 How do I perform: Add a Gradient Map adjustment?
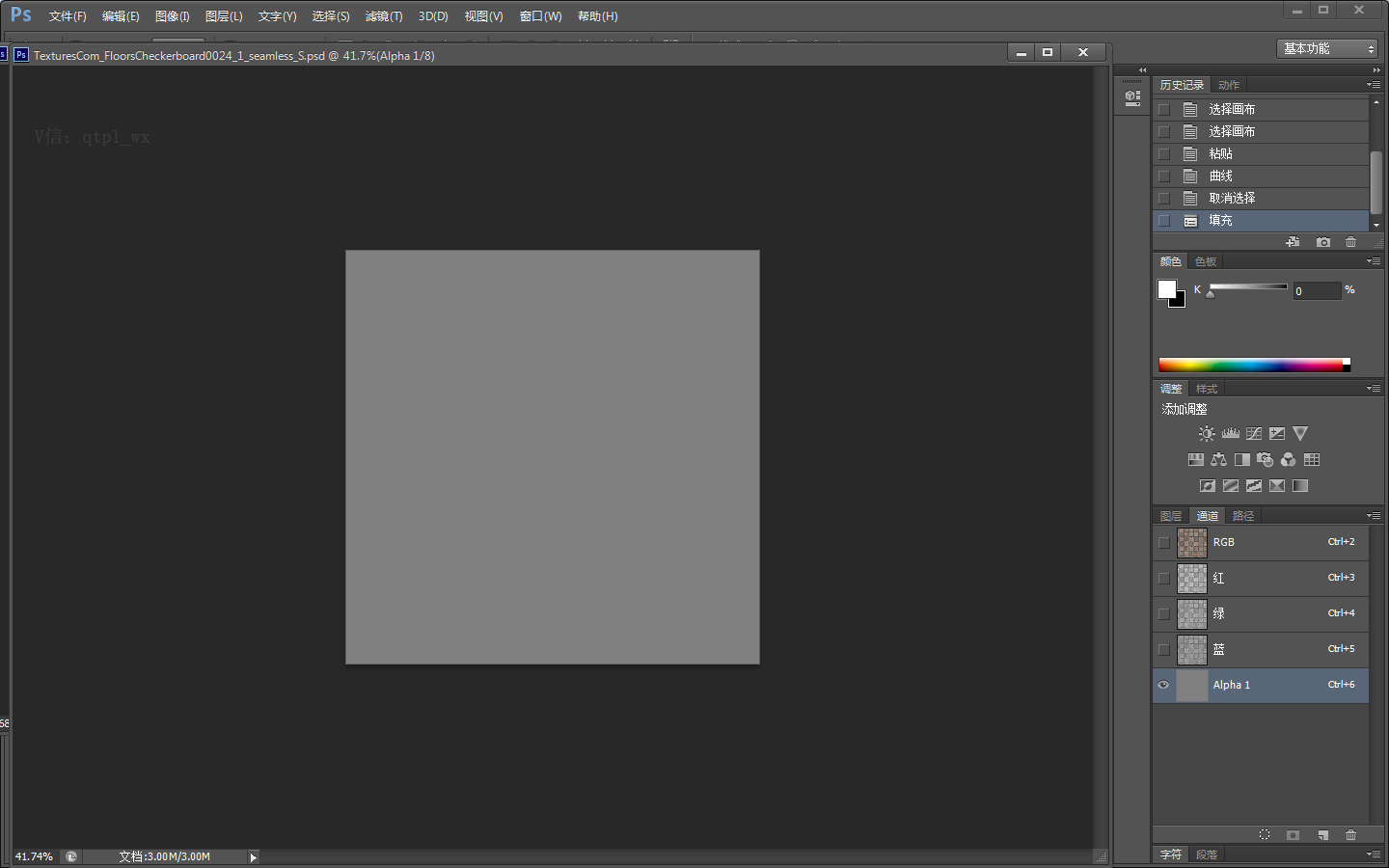point(1300,486)
